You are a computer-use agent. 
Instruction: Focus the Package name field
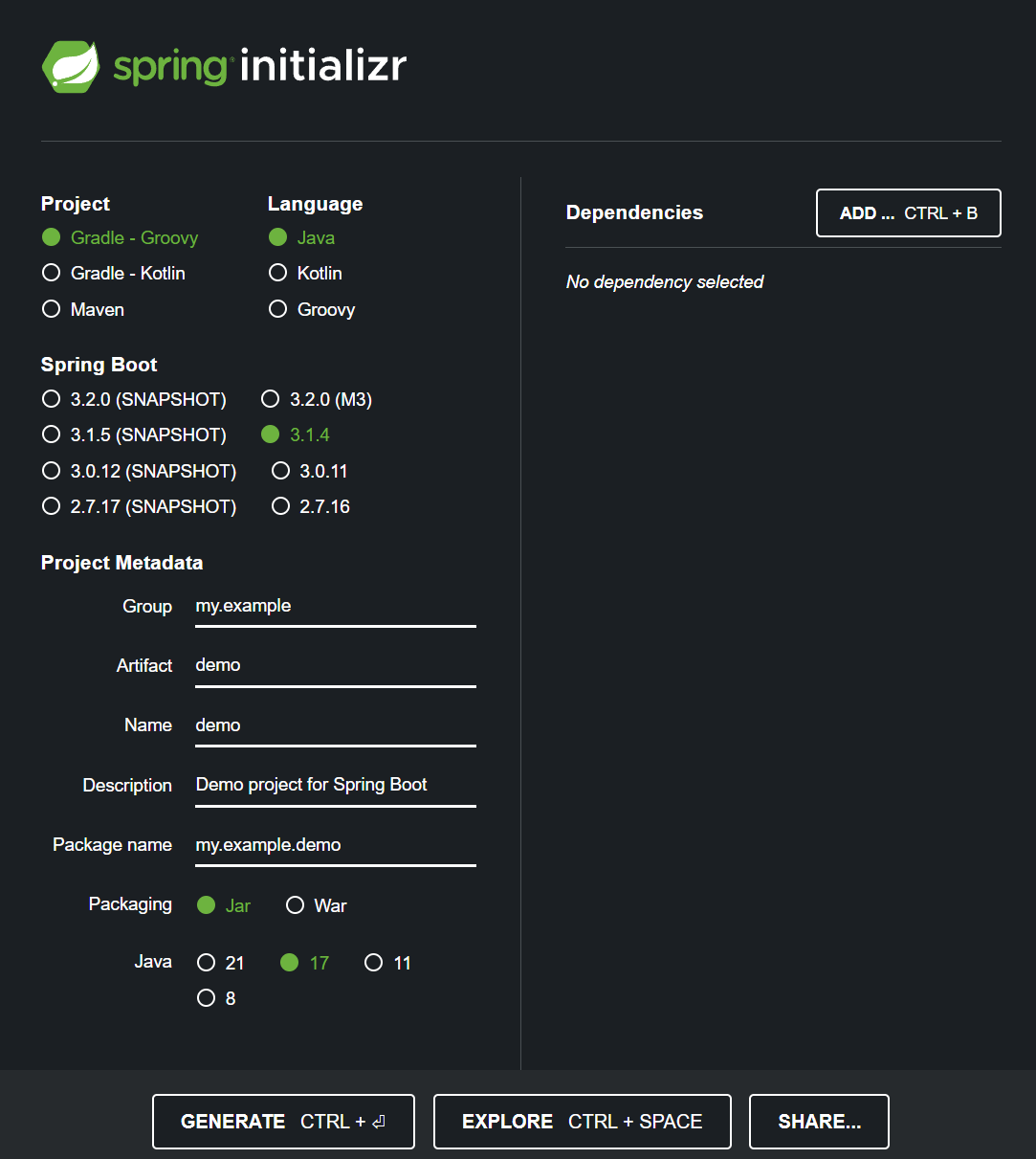[336, 845]
